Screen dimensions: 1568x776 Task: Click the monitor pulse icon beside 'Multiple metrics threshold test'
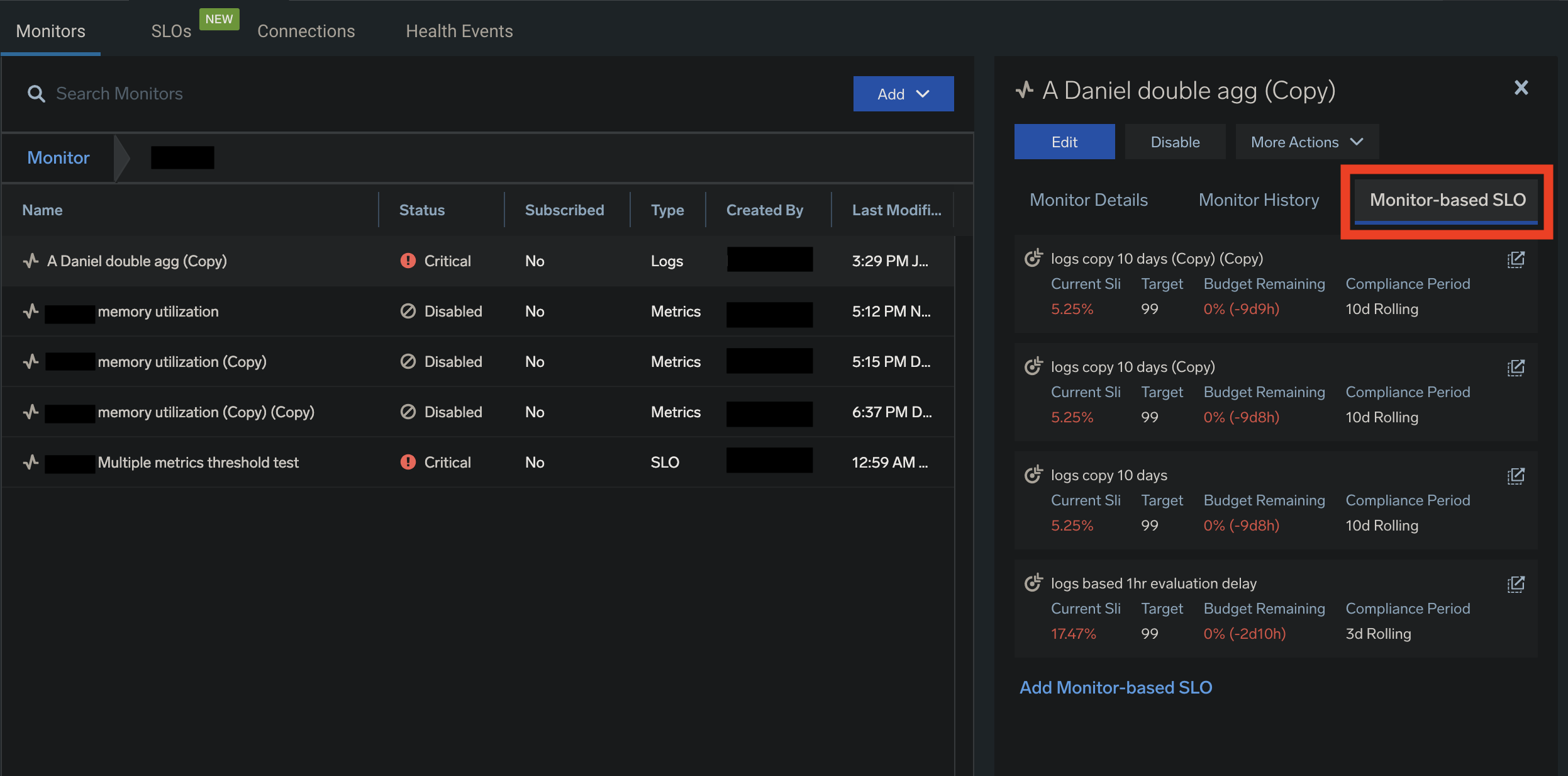click(31, 463)
